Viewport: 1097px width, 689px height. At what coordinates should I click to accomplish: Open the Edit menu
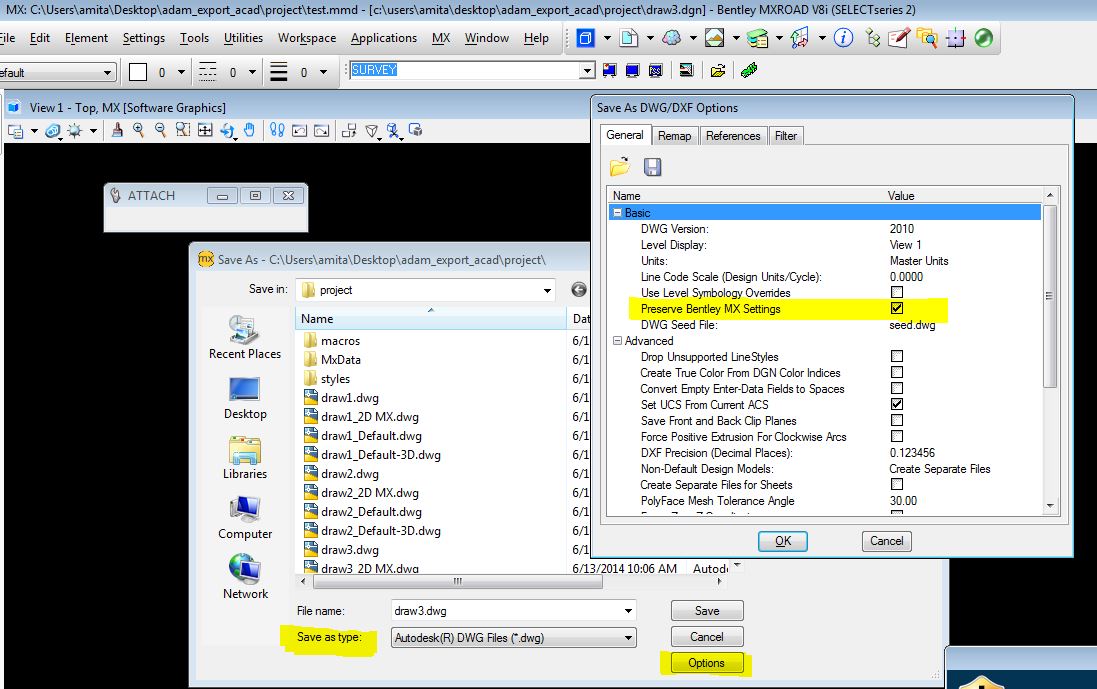coord(40,38)
